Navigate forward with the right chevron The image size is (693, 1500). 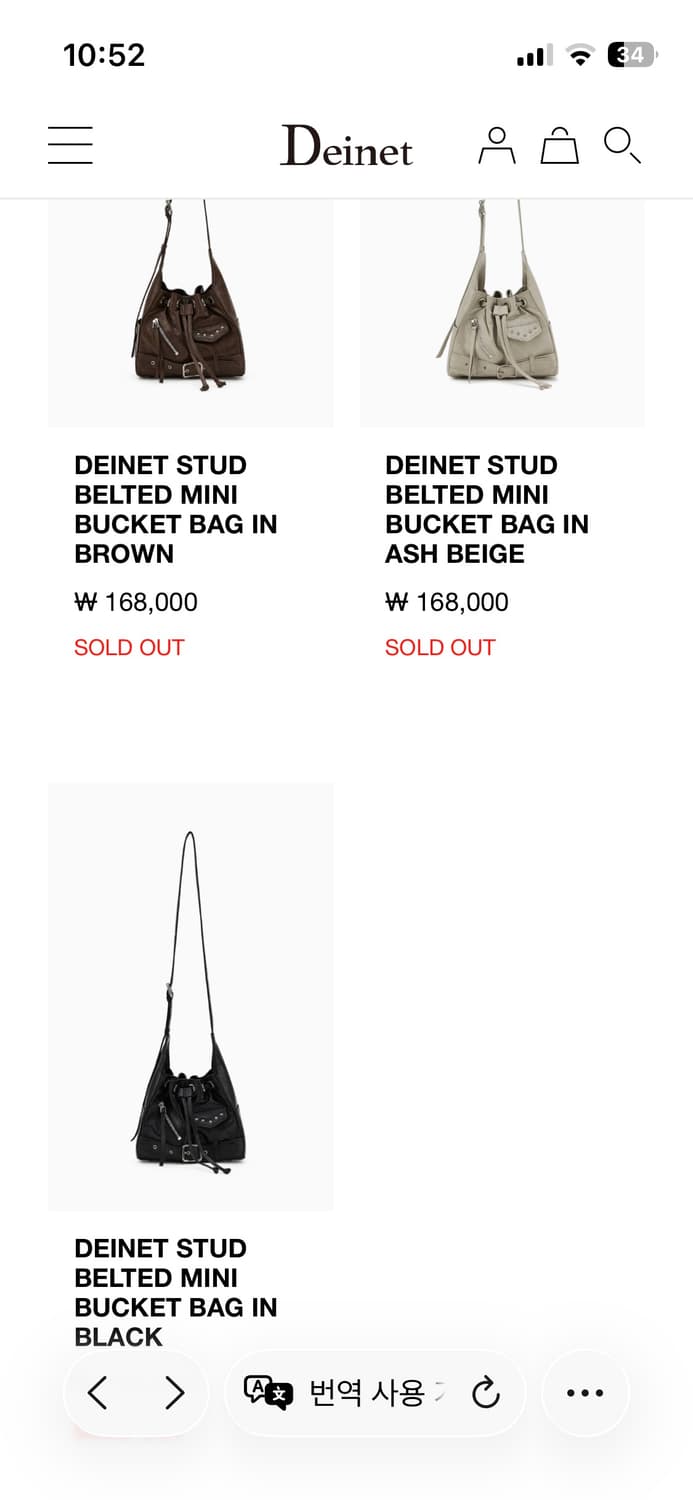pyautogui.click(x=175, y=1391)
